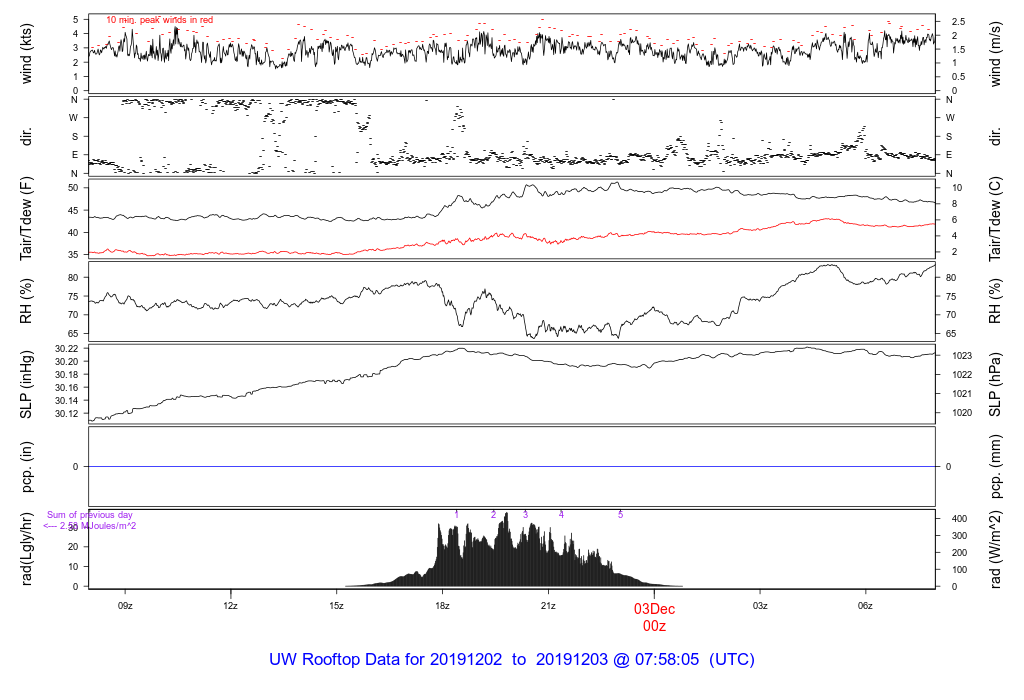The height and width of the screenshot is (700, 1024).
Task: Click the '1020' tick on SLP hPa axis
Action: point(963,413)
